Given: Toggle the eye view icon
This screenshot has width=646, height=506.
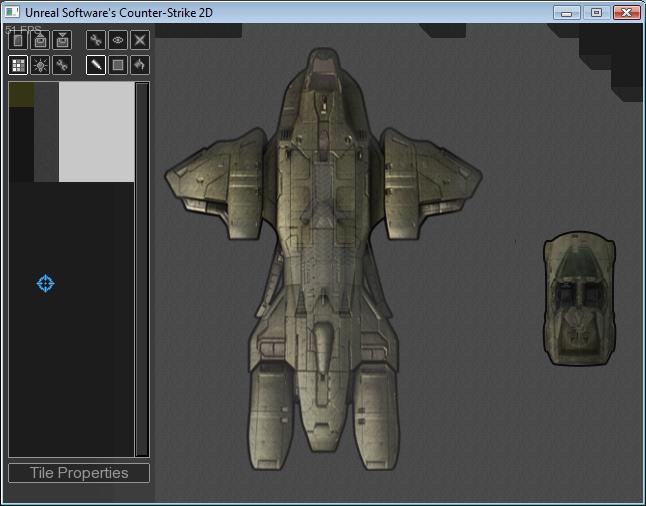Looking at the screenshot, I should (x=118, y=40).
